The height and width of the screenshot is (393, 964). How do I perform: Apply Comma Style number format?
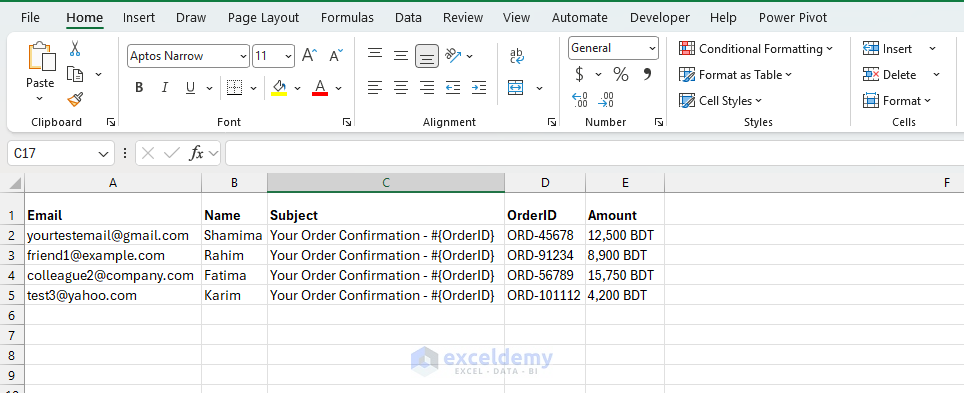pyautogui.click(x=647, y=74)
